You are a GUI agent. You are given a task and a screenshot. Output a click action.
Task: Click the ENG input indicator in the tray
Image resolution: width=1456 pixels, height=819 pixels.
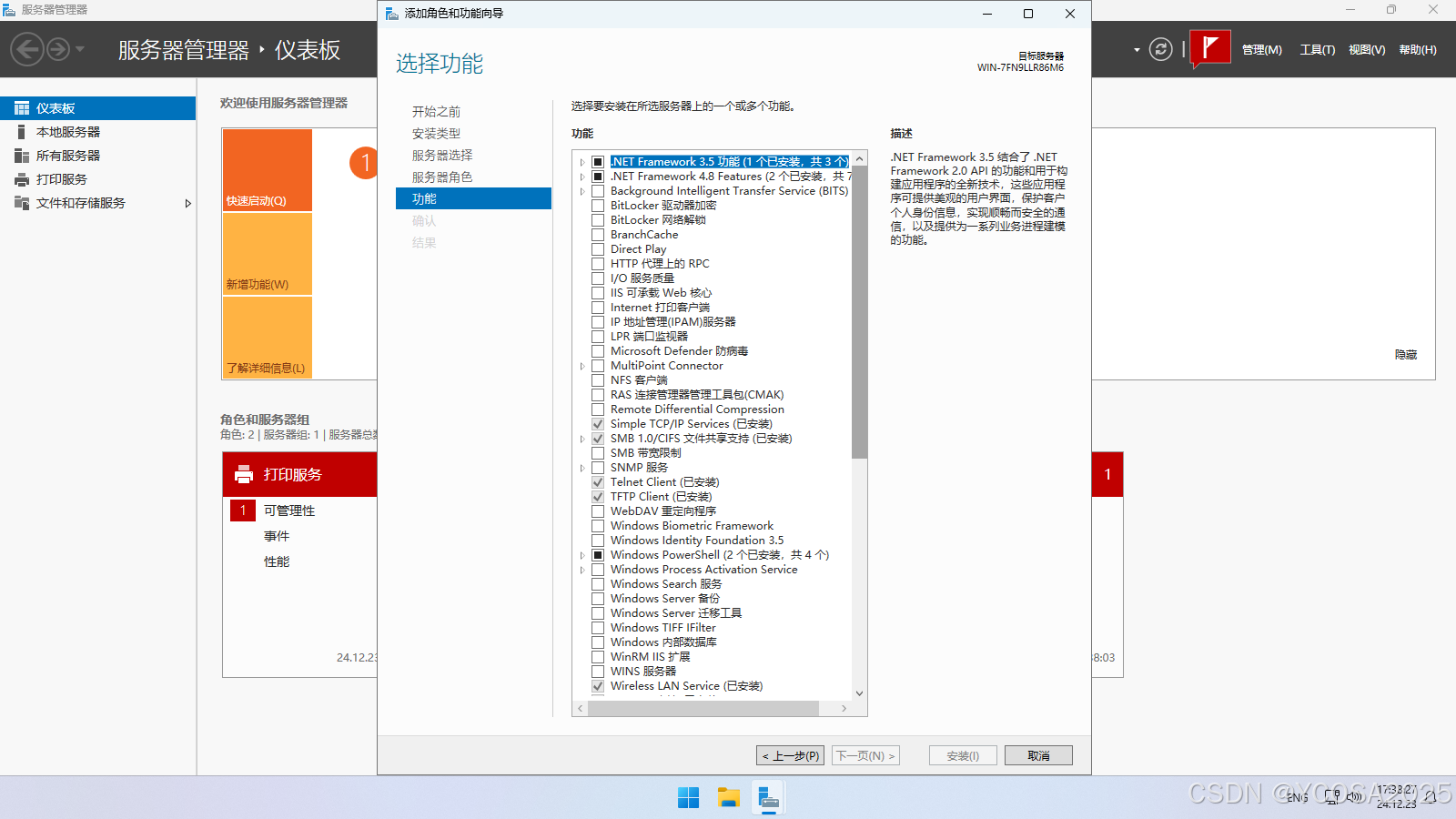1298,797
